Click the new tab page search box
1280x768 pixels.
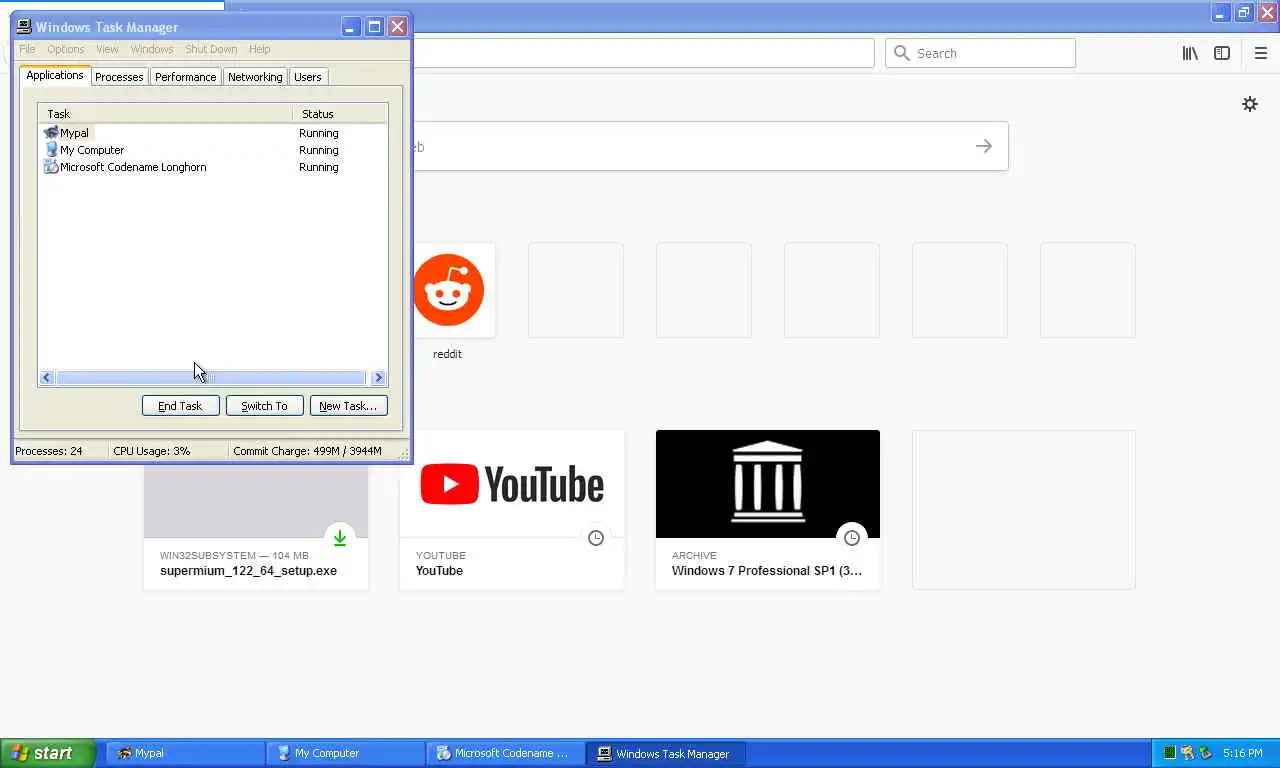pos(710,146)
